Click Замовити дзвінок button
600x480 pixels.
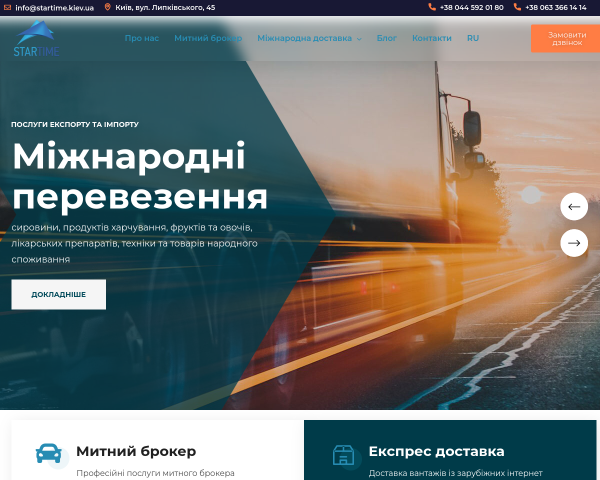[x=566, y=39]
